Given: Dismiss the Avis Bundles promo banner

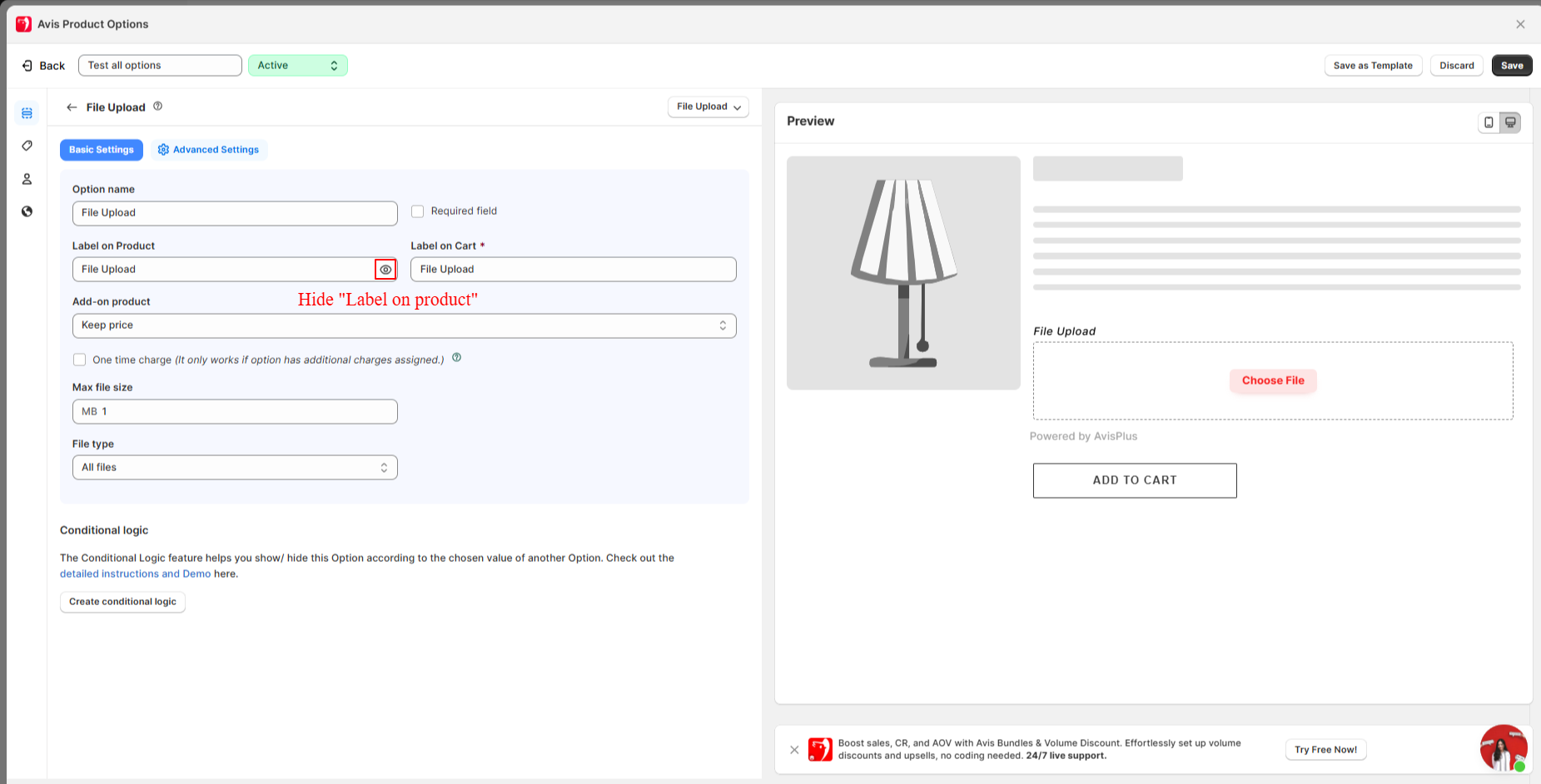Looking at the screenshot, I should pyautogui.click(x=794, y=750).
